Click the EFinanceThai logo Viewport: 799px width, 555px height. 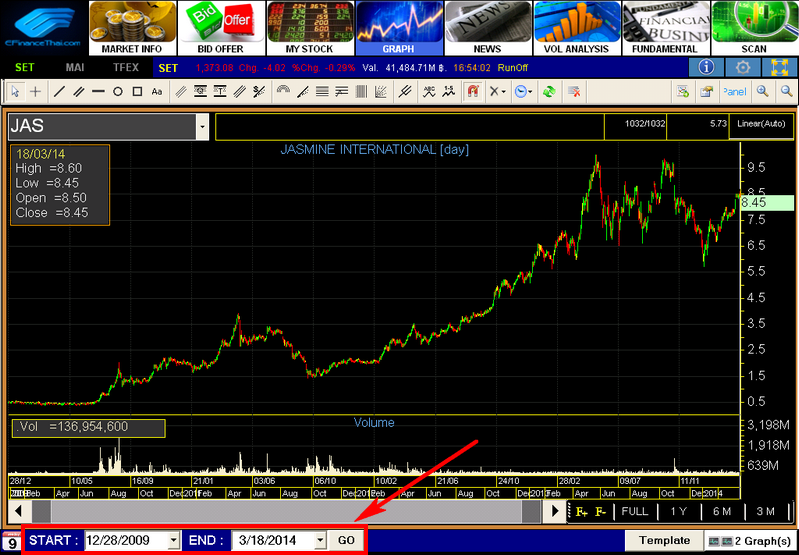click(x=44, y=28)
